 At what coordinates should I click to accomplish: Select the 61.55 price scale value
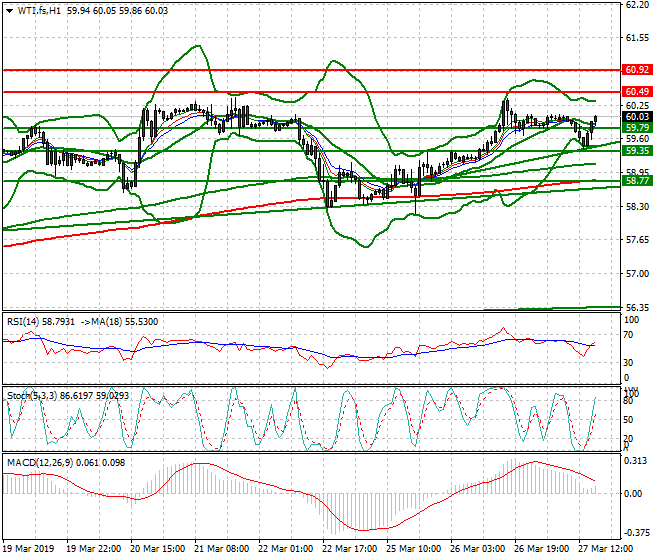637,38
